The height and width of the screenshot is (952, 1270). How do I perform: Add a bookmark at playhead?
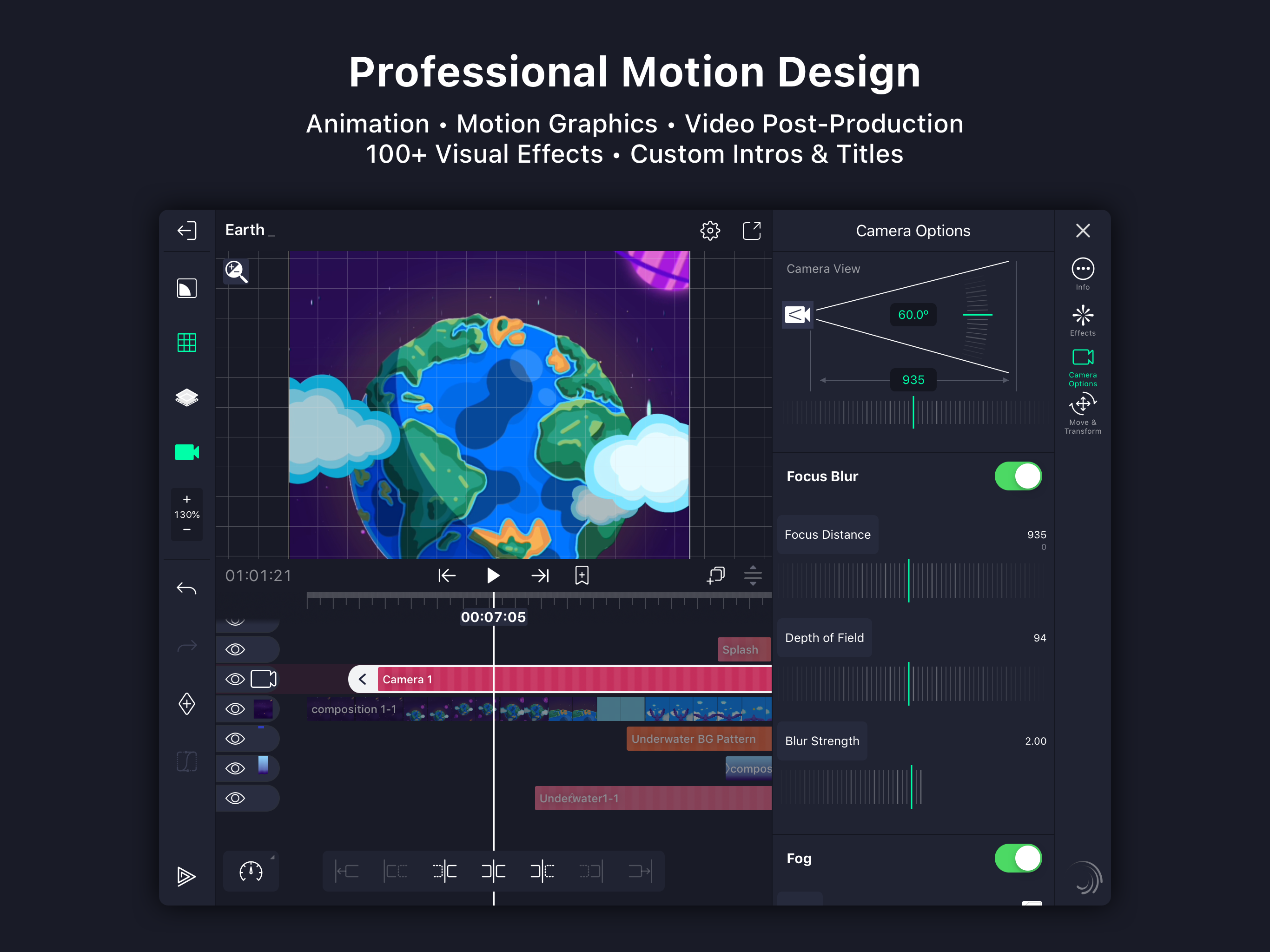coord(582,575)
